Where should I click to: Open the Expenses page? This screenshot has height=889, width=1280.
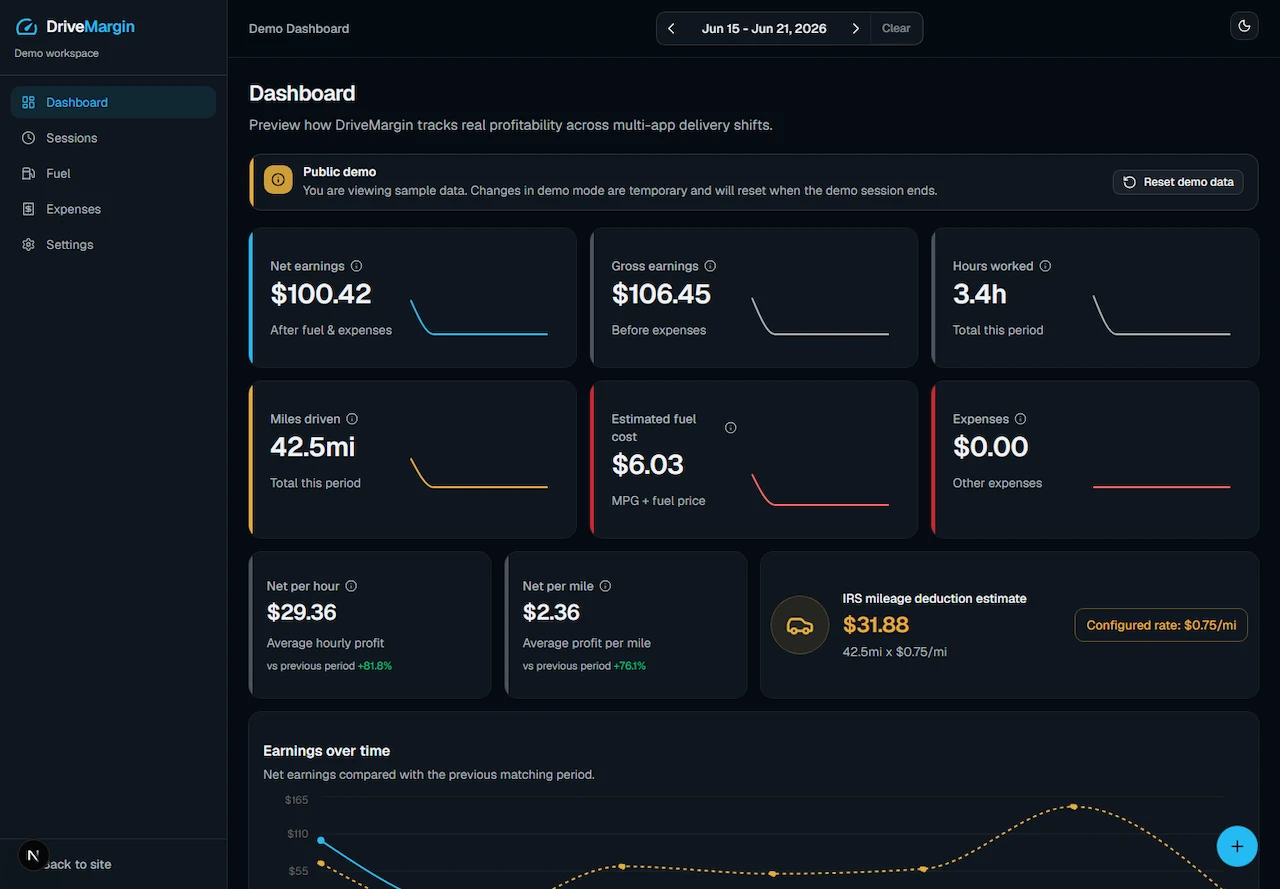click(x=113, y=209)
